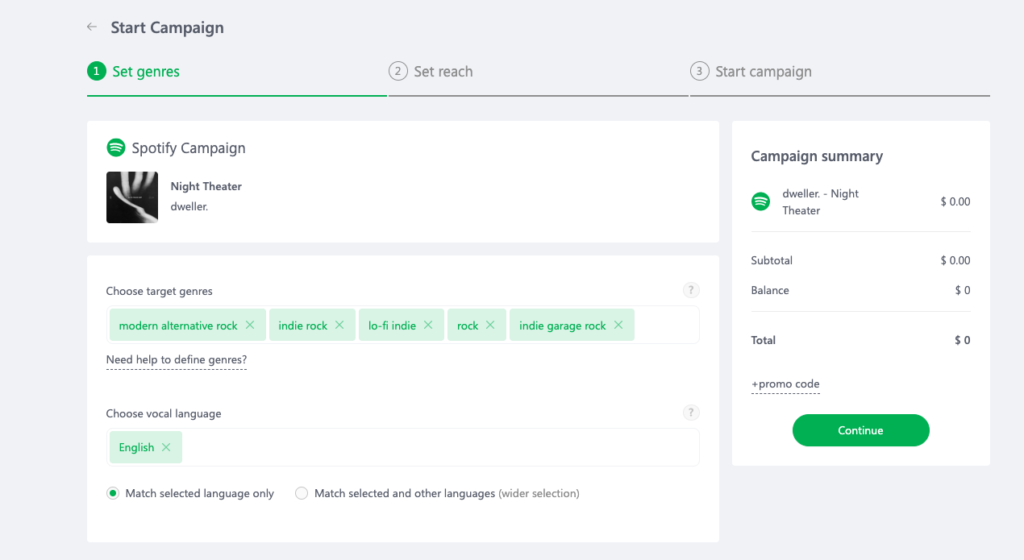Click the Spotify icon in Campaign summary
The image size is (1024, 560).
click(761, 202)
